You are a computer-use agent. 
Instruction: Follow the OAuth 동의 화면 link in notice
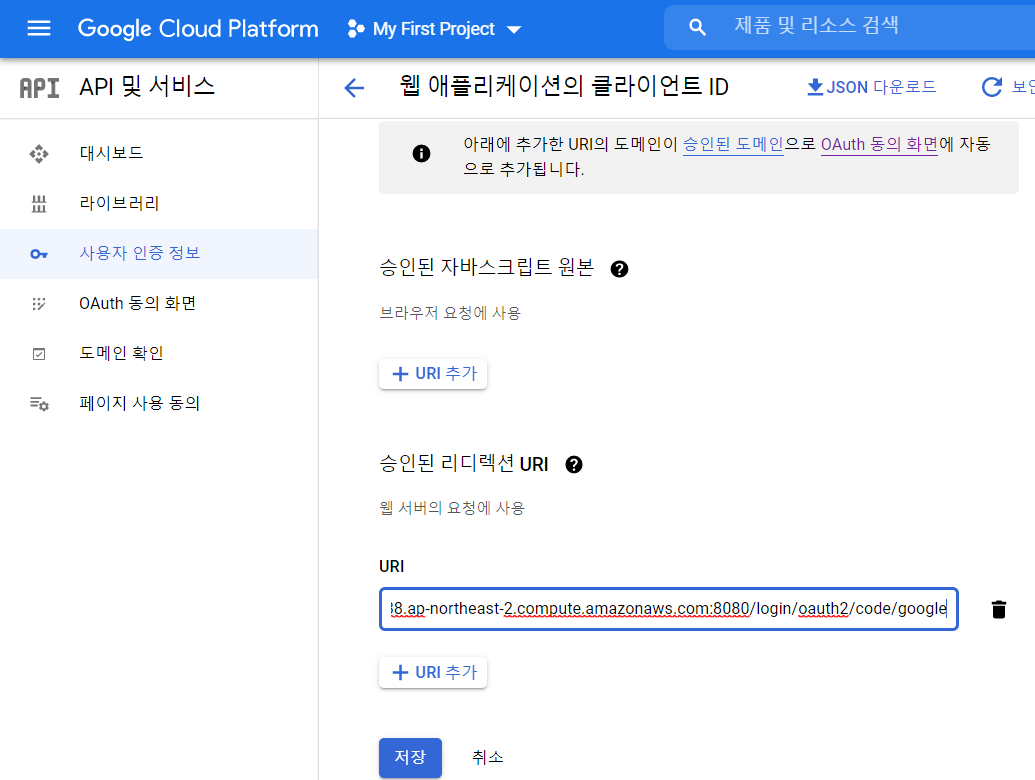(x=879, y=144)
